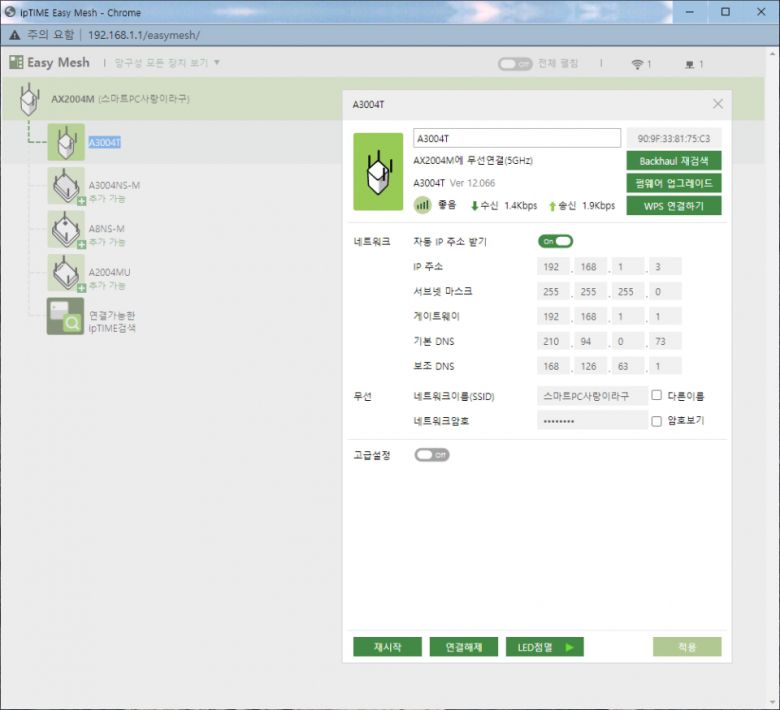Click the signal strength icon
The width and height of the screenshot is (780, 710).
[423, 205]
